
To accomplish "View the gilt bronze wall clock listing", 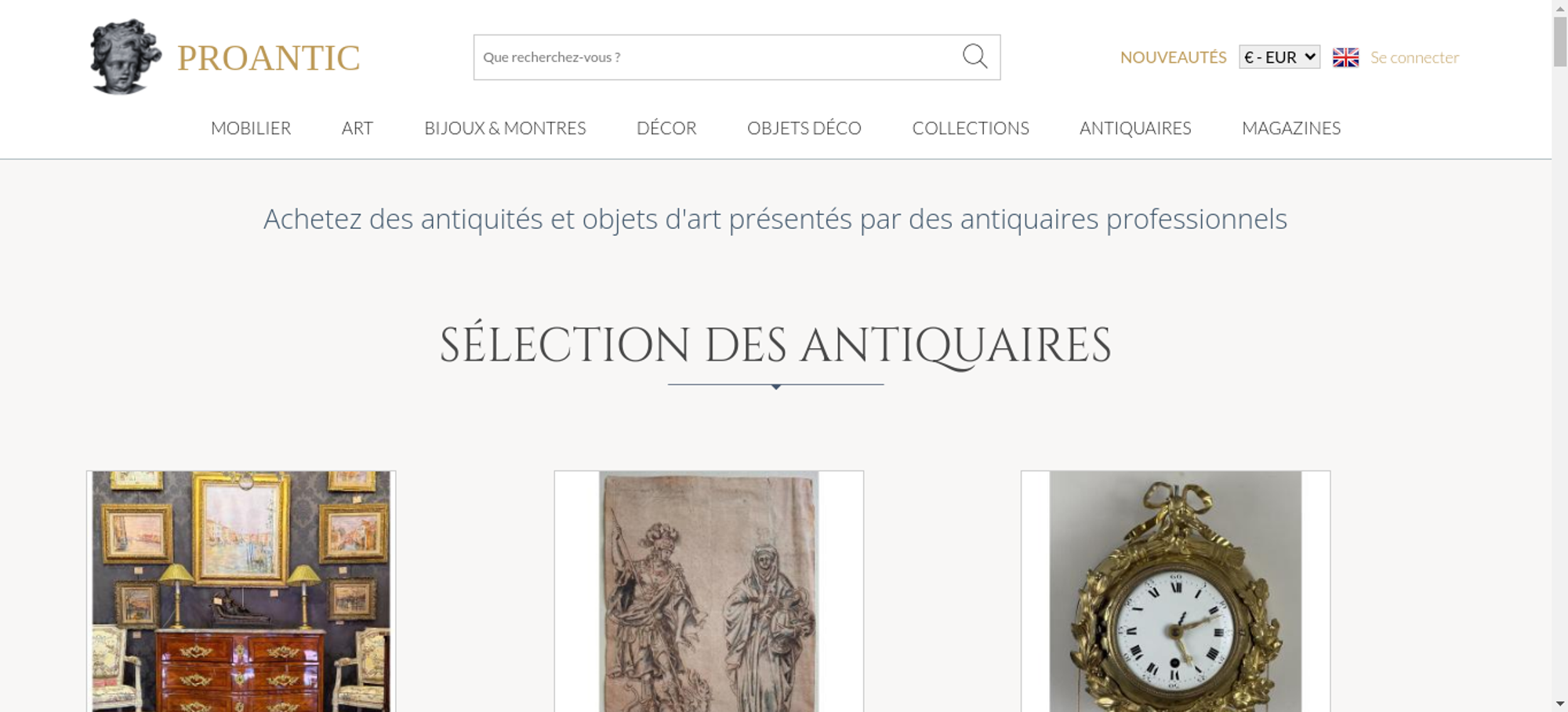I will 1175,591.
